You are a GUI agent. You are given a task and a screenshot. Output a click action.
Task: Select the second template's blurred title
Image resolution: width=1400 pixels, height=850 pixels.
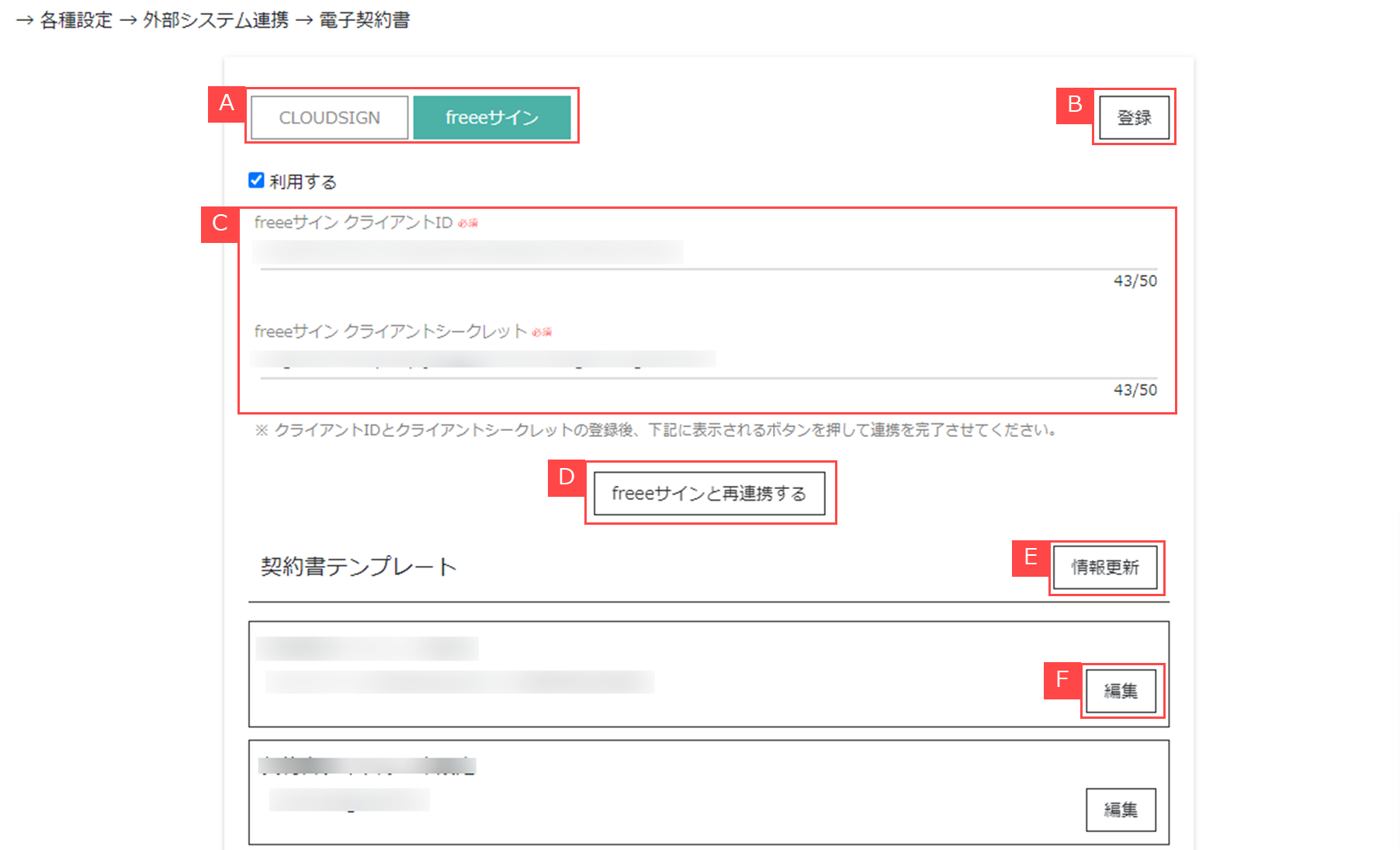[x=367, y=766]
